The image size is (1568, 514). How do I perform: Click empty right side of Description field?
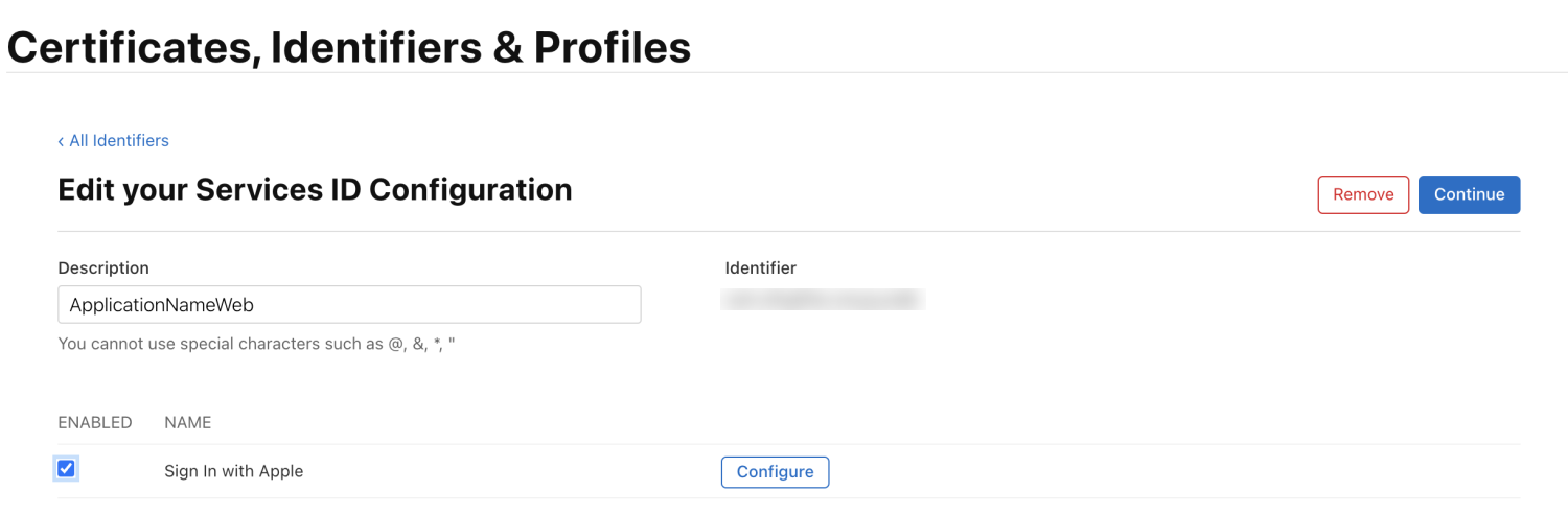click(x=487, y=305)
